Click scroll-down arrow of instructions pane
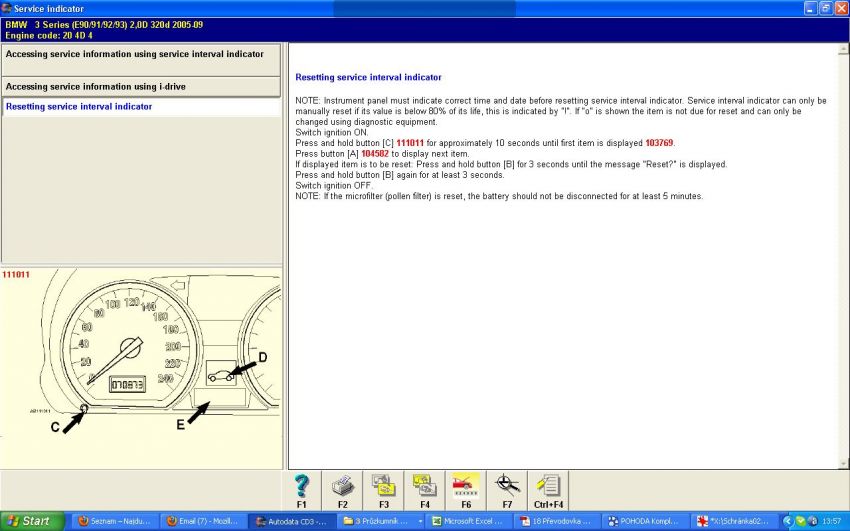The image size is (850, 531). (843, 464)
